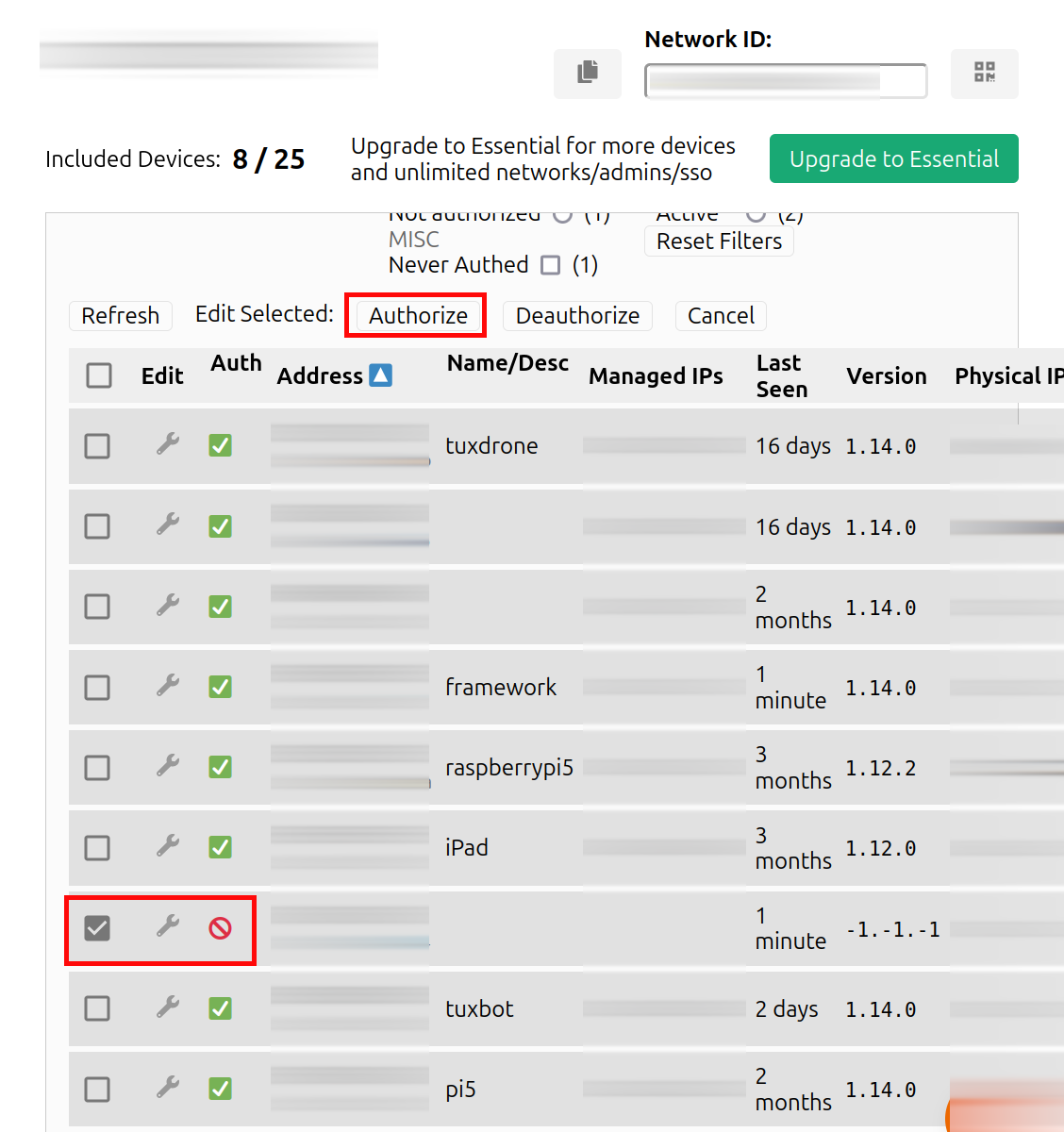This screenshot has height=1132, width=1064.
Task: Click the Managed IPs column header
Action: pyautogui.click(x=656, y=375)
